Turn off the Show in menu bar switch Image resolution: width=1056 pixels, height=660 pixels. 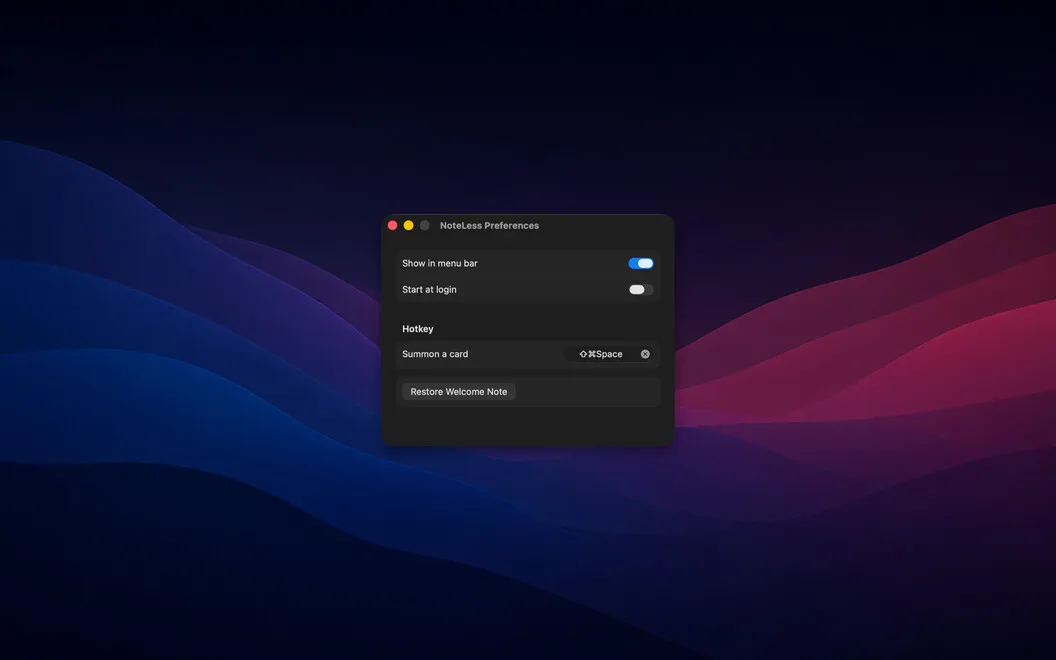[x=640, y=263]
